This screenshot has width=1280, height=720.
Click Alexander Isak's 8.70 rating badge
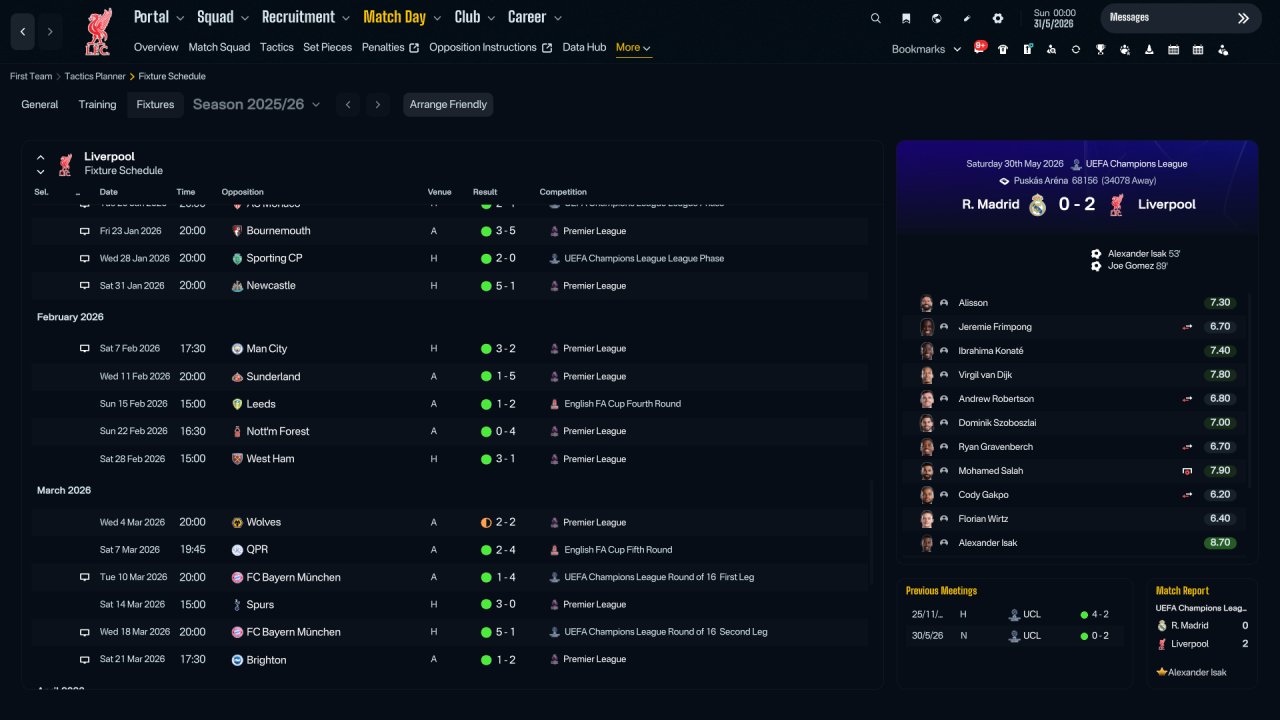[1220, 543]
